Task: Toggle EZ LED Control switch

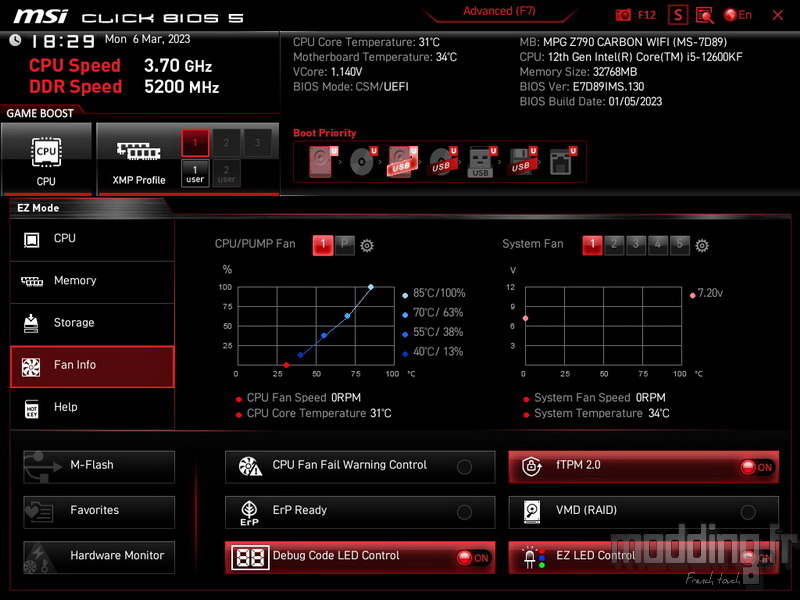Action: [x=757, y=558]
